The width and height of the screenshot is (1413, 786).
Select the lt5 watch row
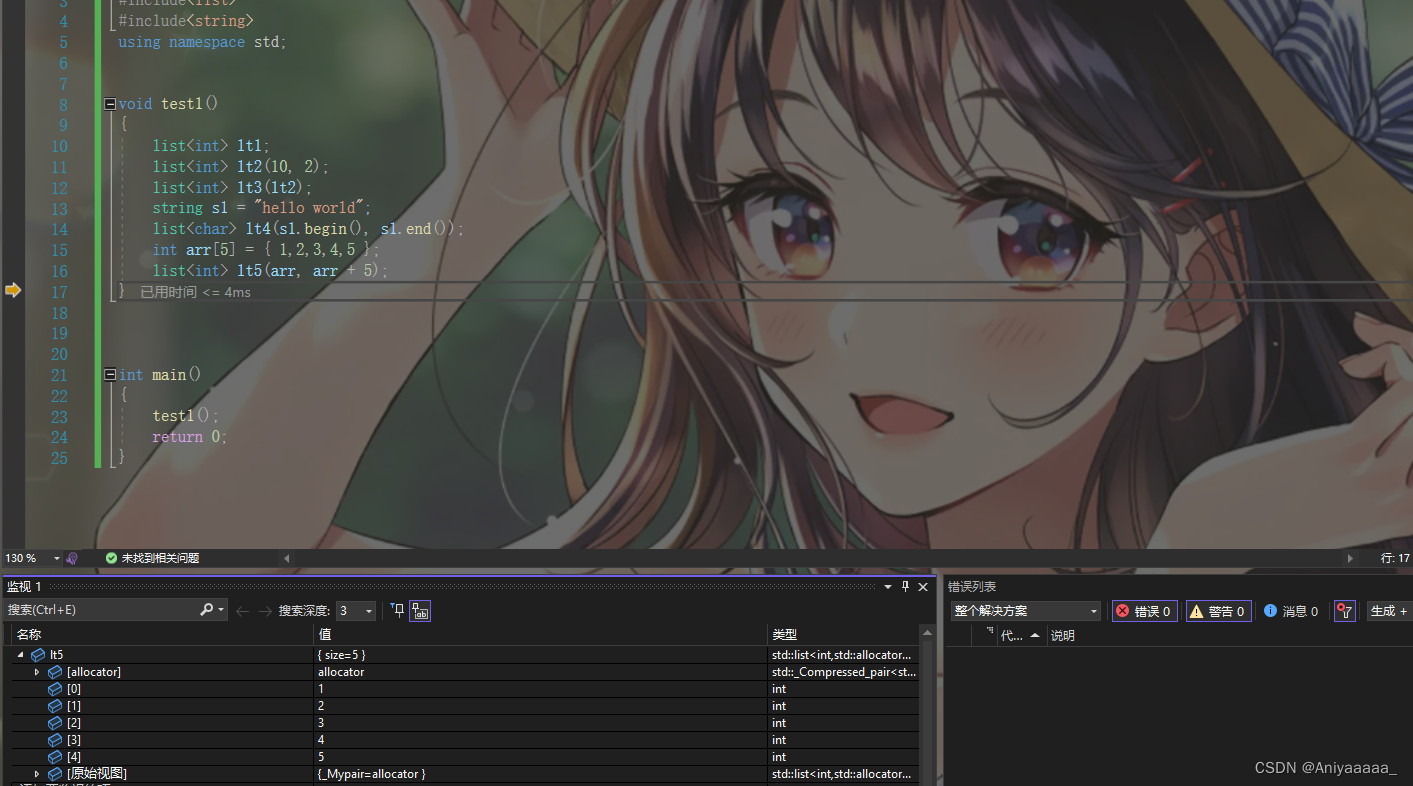point(465,655)
